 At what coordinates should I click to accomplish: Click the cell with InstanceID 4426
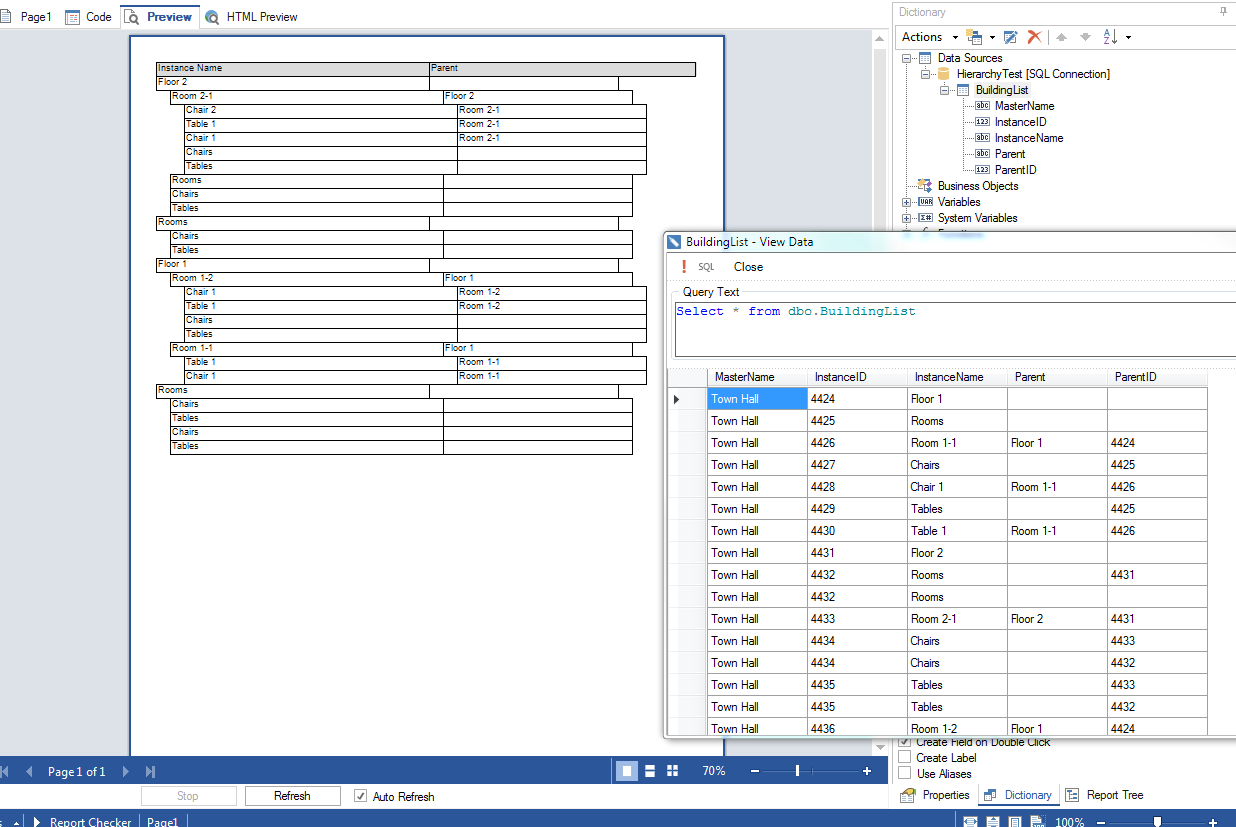(857, 443)
